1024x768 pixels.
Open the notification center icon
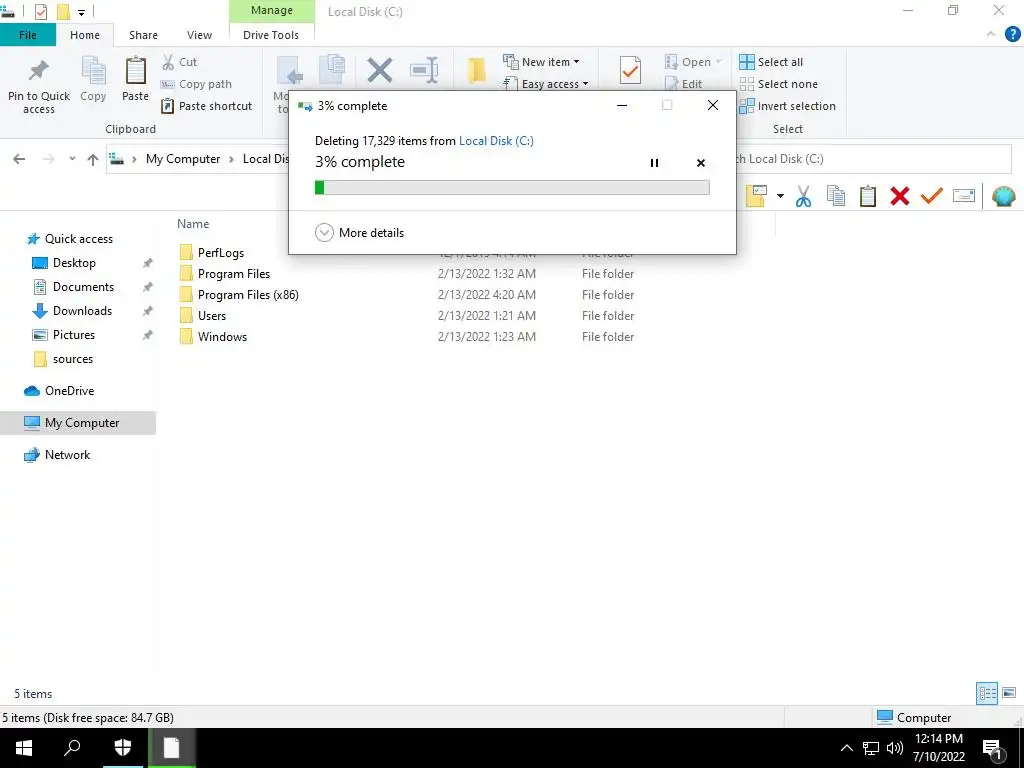(993, 748)
